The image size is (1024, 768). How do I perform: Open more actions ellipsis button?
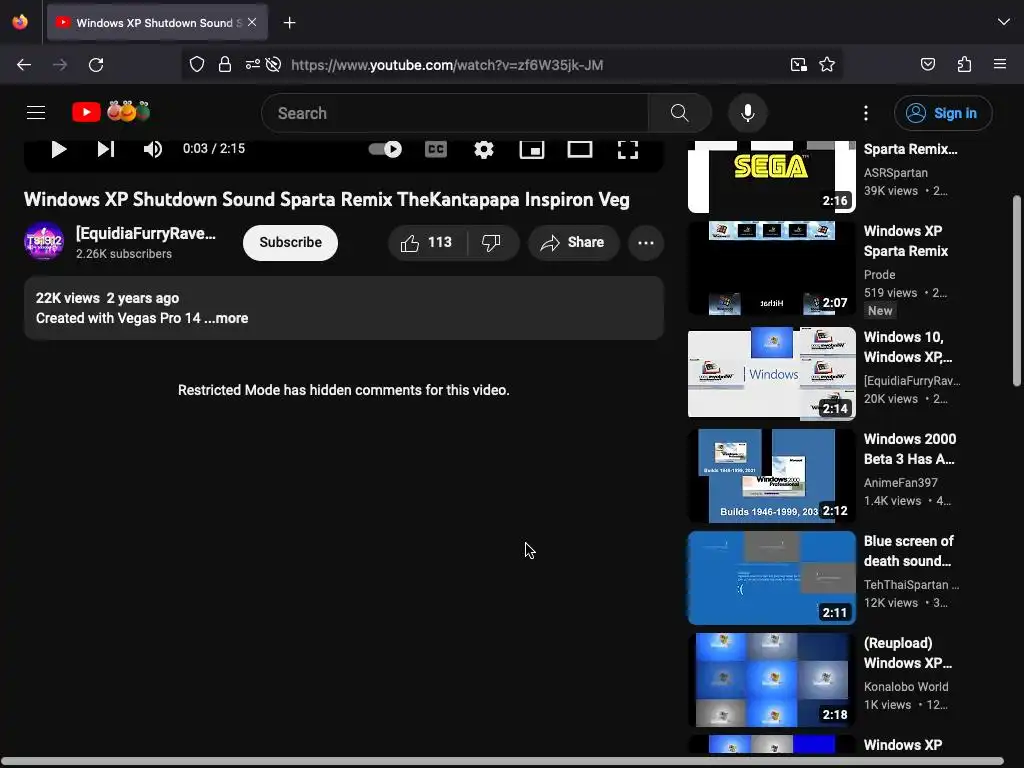(646, 243)
